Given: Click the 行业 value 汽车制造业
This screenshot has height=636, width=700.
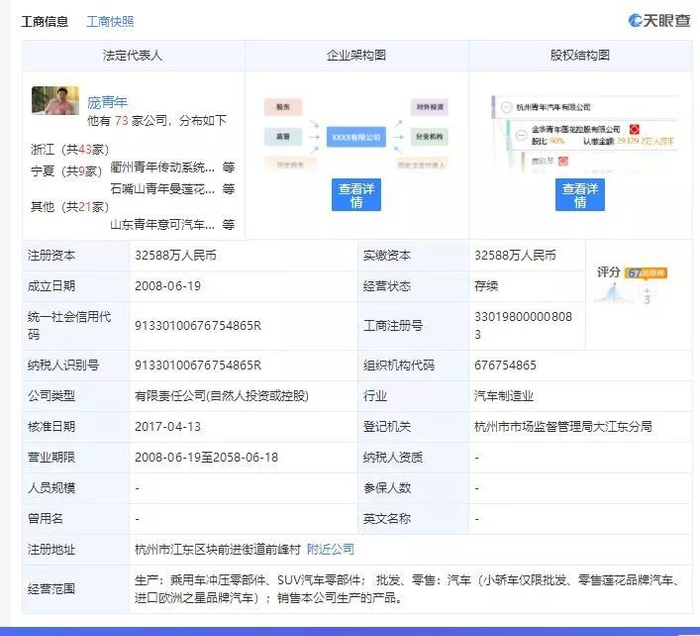Looking at the screenshot, I should pyautogui.click(x=504, y=395).
